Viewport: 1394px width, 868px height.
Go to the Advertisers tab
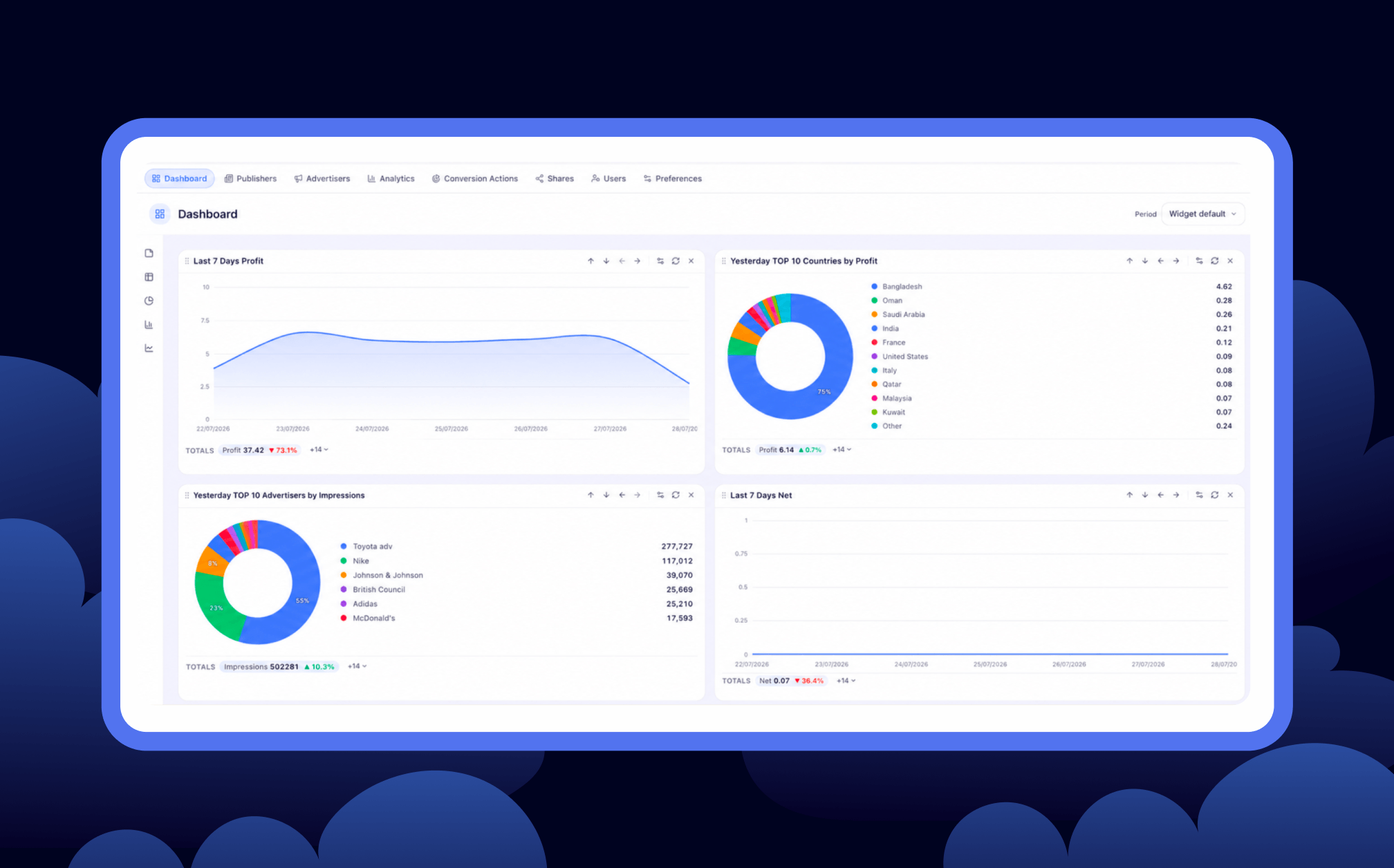322,178
